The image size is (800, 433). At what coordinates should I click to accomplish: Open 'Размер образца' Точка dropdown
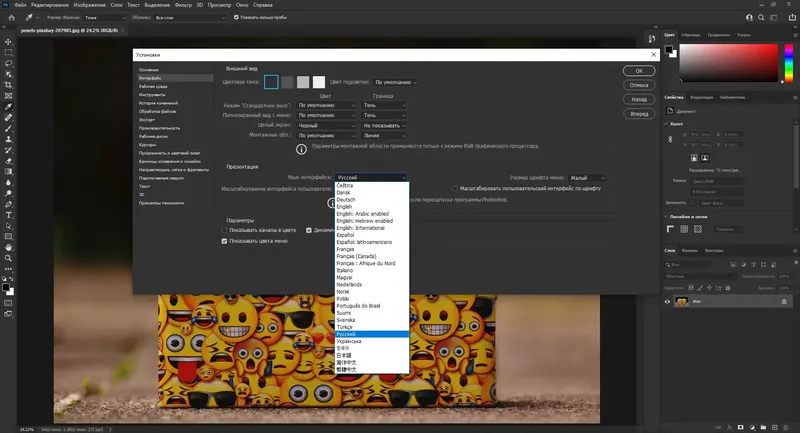click(105, 17)
